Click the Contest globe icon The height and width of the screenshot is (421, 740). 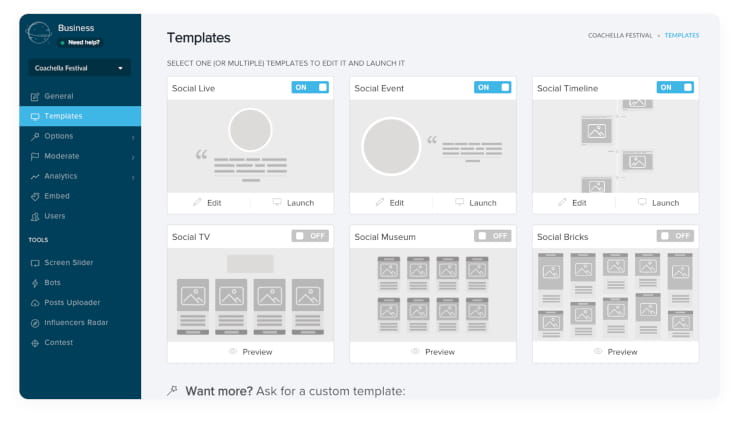[35, 343]
